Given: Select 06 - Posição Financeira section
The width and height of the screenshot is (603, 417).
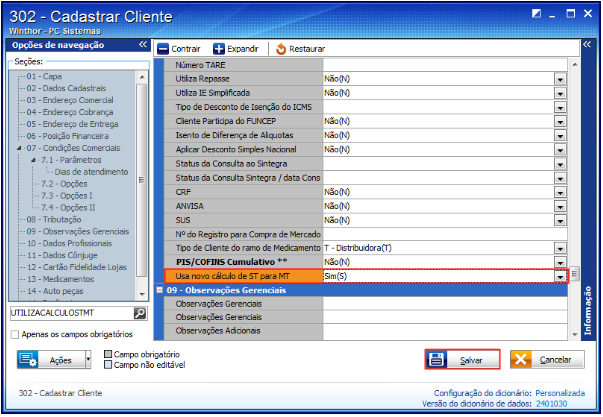Looking at the screenshot, I should [68, 136].
